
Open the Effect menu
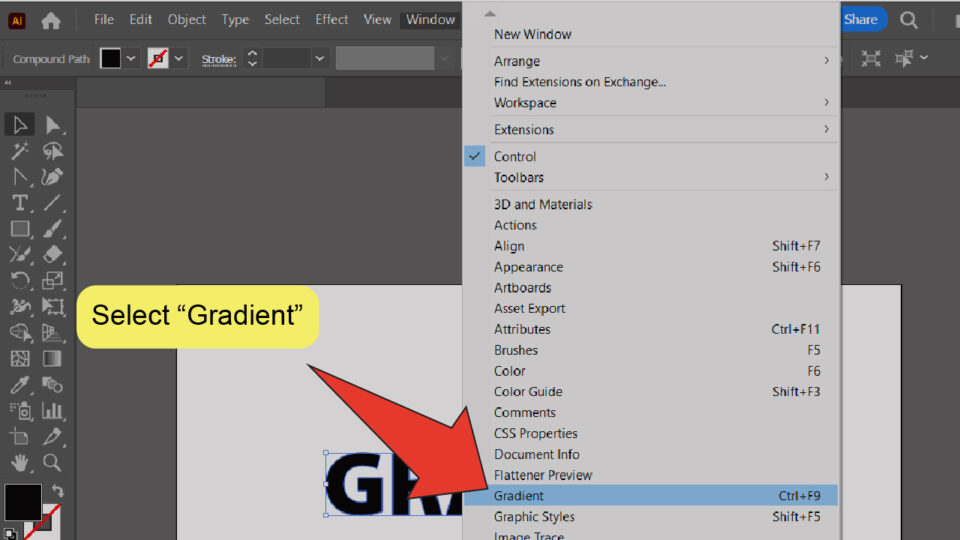(x=332, y=20)
